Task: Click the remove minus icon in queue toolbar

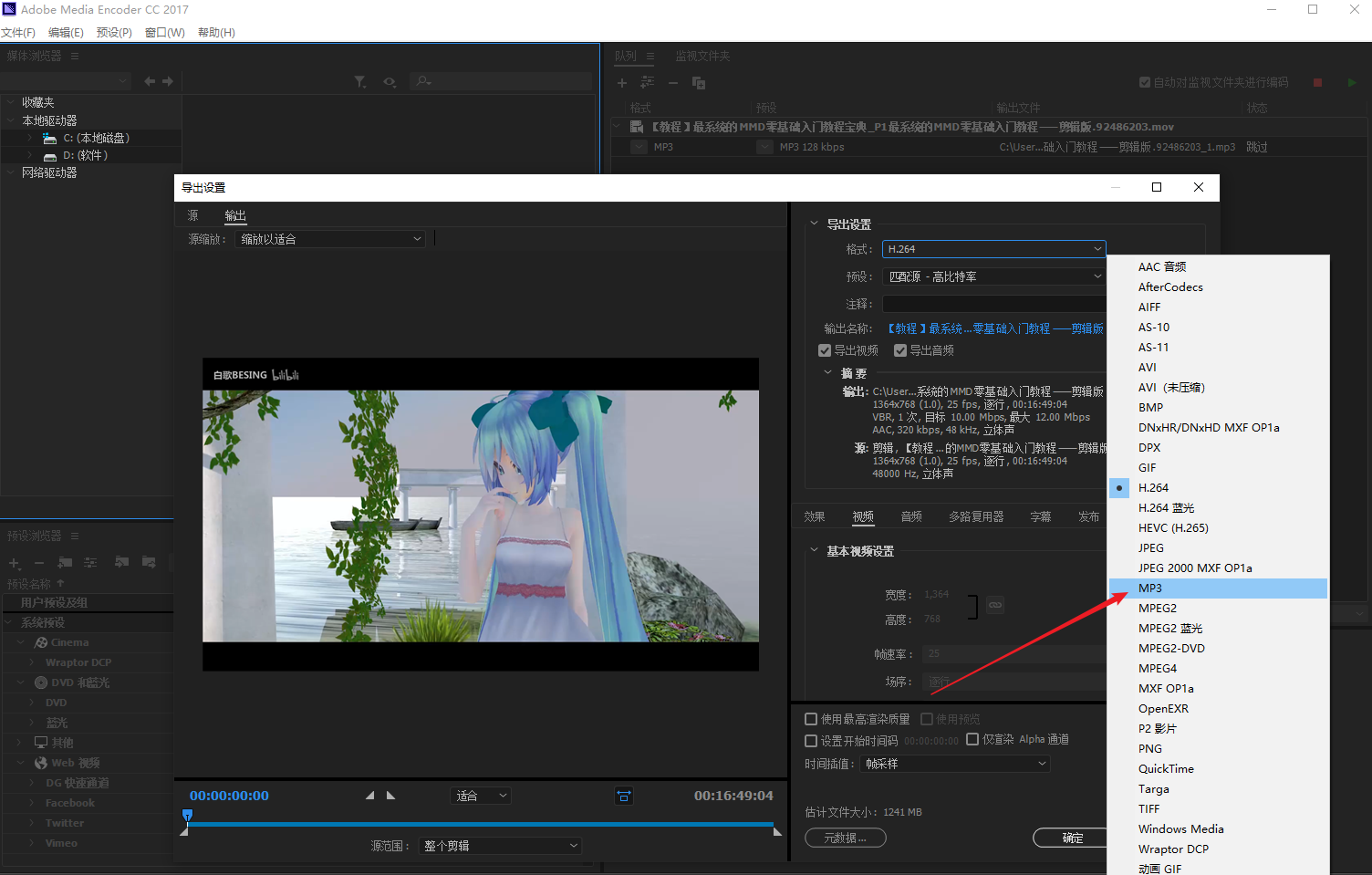Action: (673, 83)
